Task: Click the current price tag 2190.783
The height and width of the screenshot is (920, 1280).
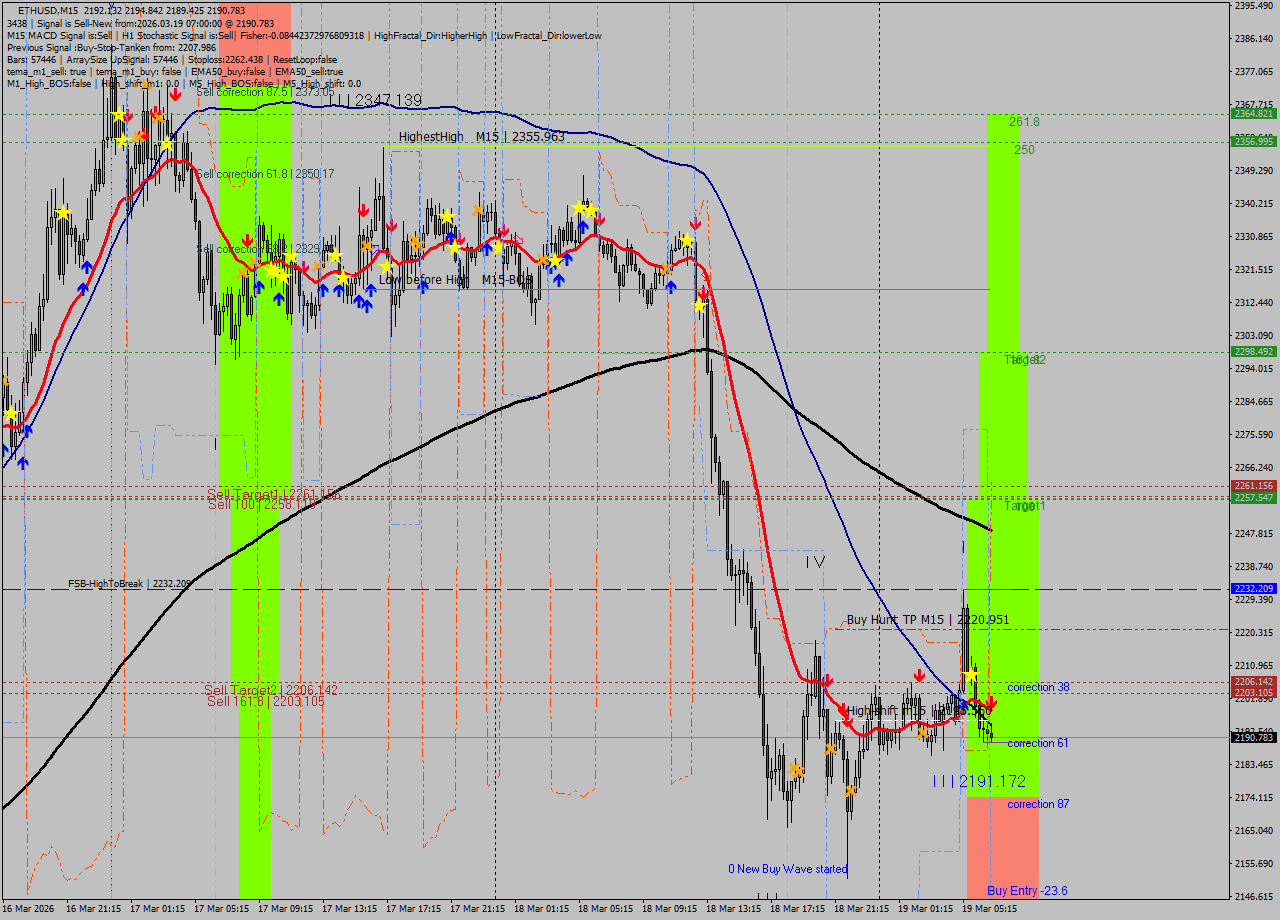Action: pyautogui.click(x=1253, y=738)
